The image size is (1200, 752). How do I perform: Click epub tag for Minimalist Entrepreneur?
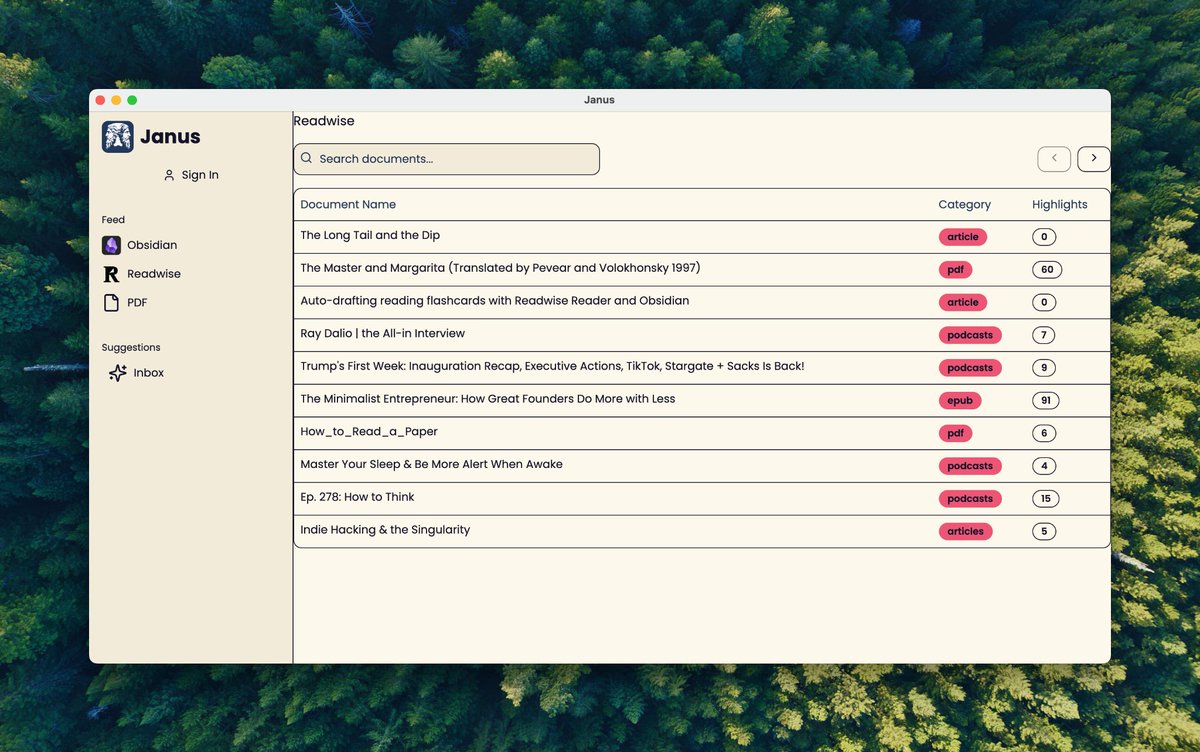tap(960, 401)
